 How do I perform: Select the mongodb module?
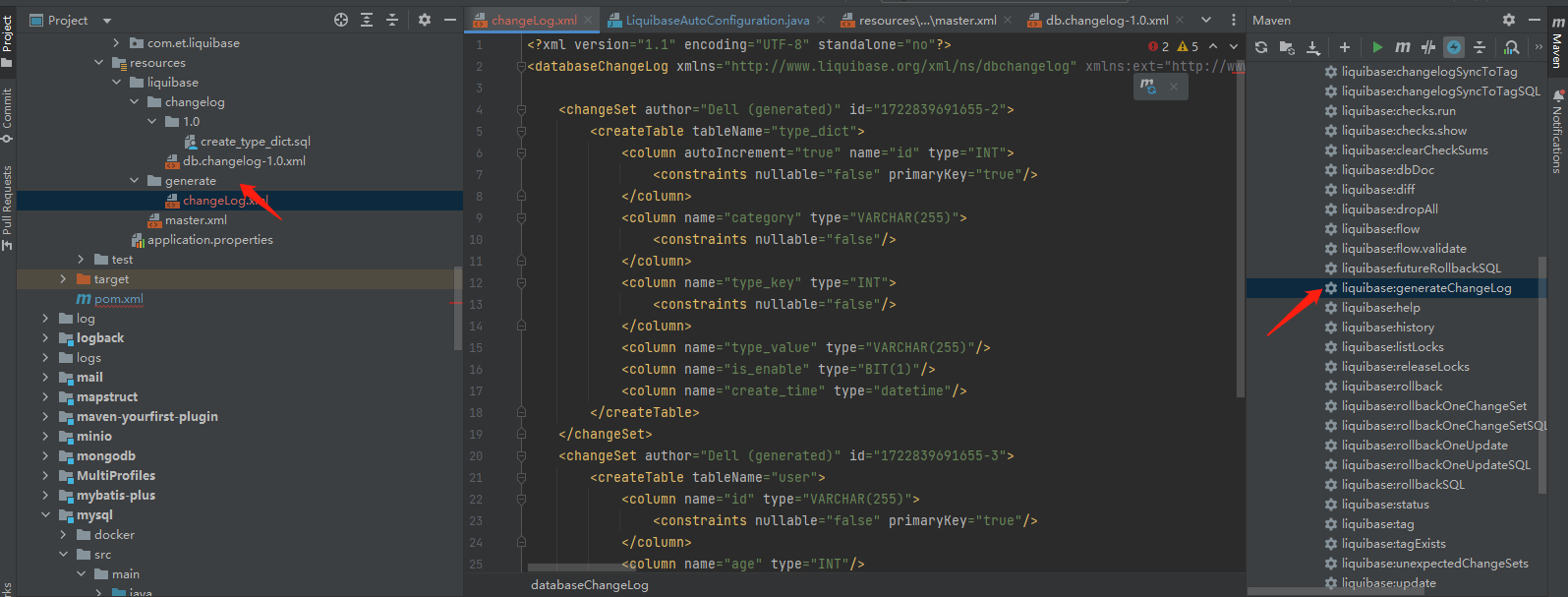coord(97,456)
